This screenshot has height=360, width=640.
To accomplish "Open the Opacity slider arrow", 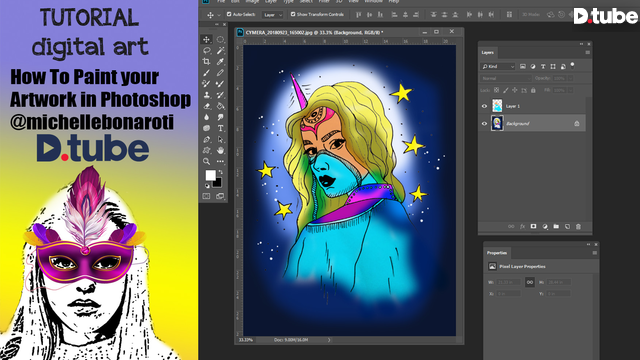I will pos(570,78).
